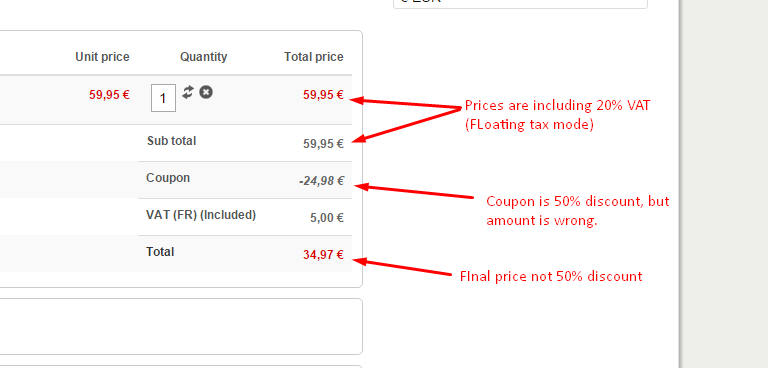Click the product row total price 59,95 €
This screenshot has height=368, width=768.
323,95
